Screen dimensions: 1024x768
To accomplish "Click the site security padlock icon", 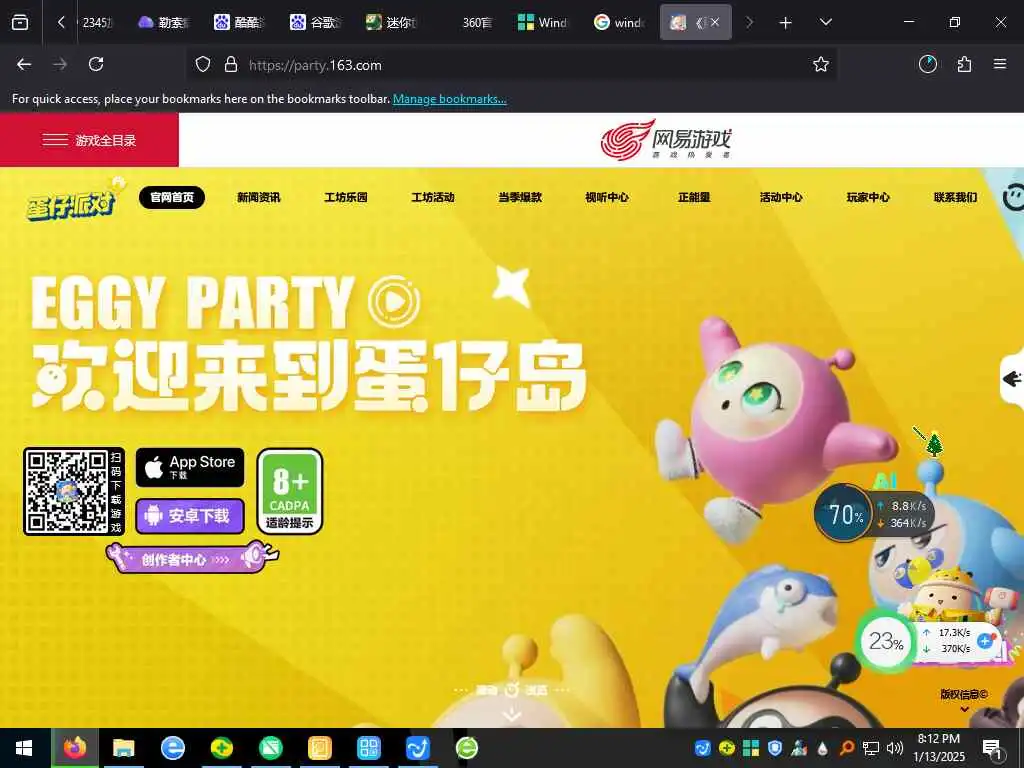I will pyautogui.click(x=231, y=65).
